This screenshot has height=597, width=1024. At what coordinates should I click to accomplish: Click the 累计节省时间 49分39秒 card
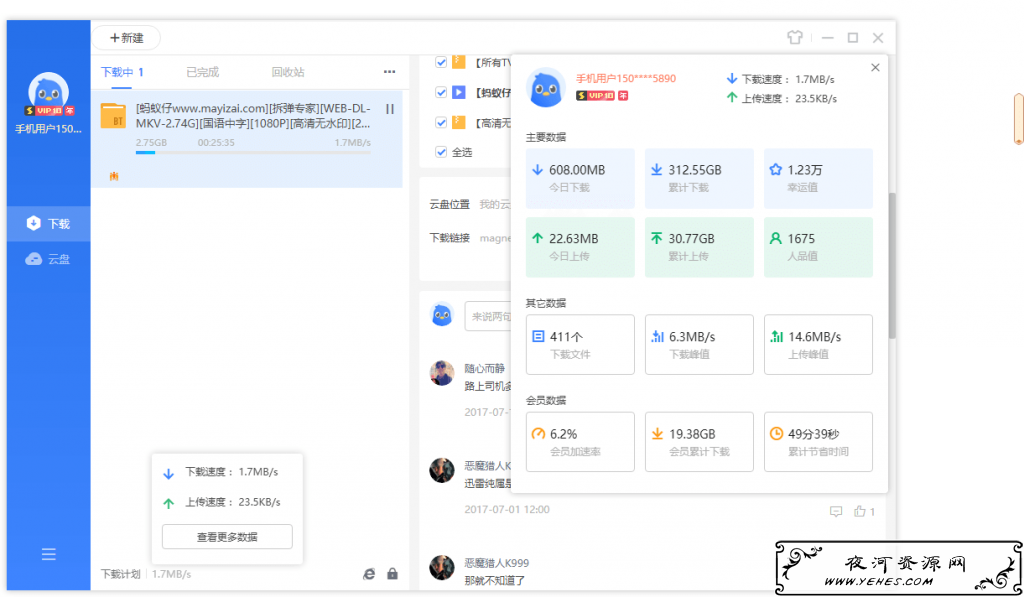(x=818, y=442)
